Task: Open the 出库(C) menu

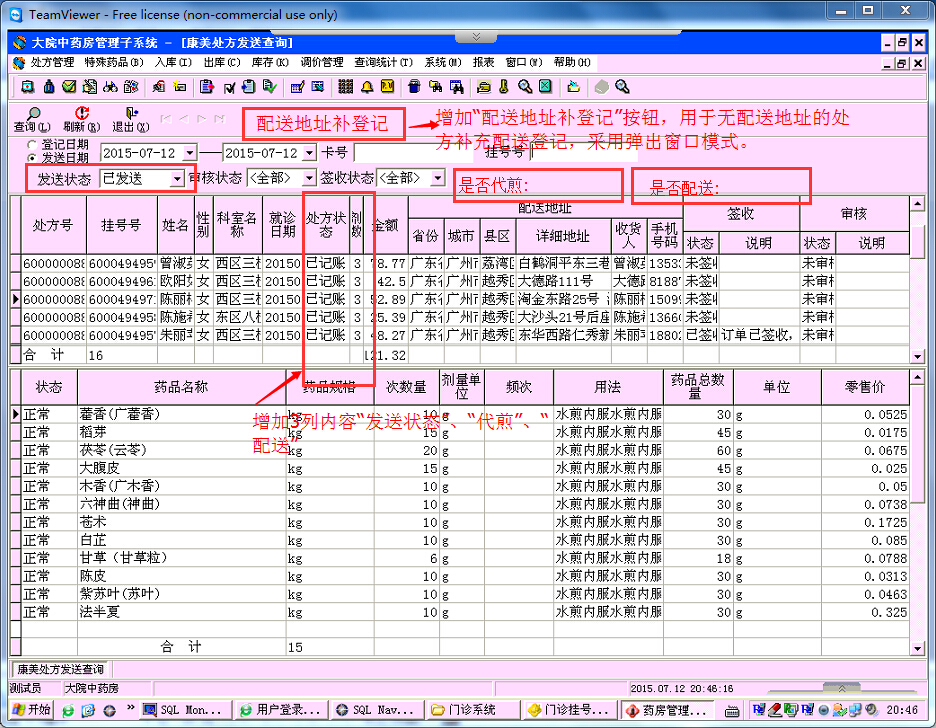Action: point(221,62)
